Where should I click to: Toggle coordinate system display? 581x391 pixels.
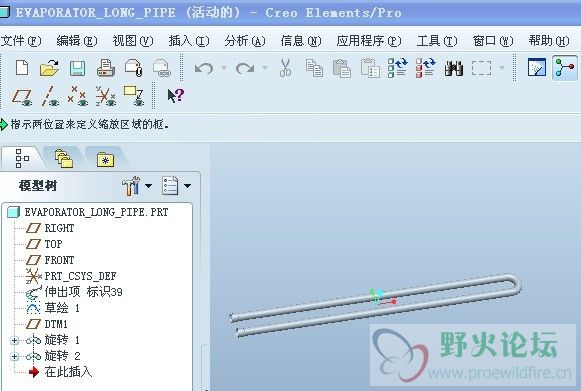[x=106, y=96]
